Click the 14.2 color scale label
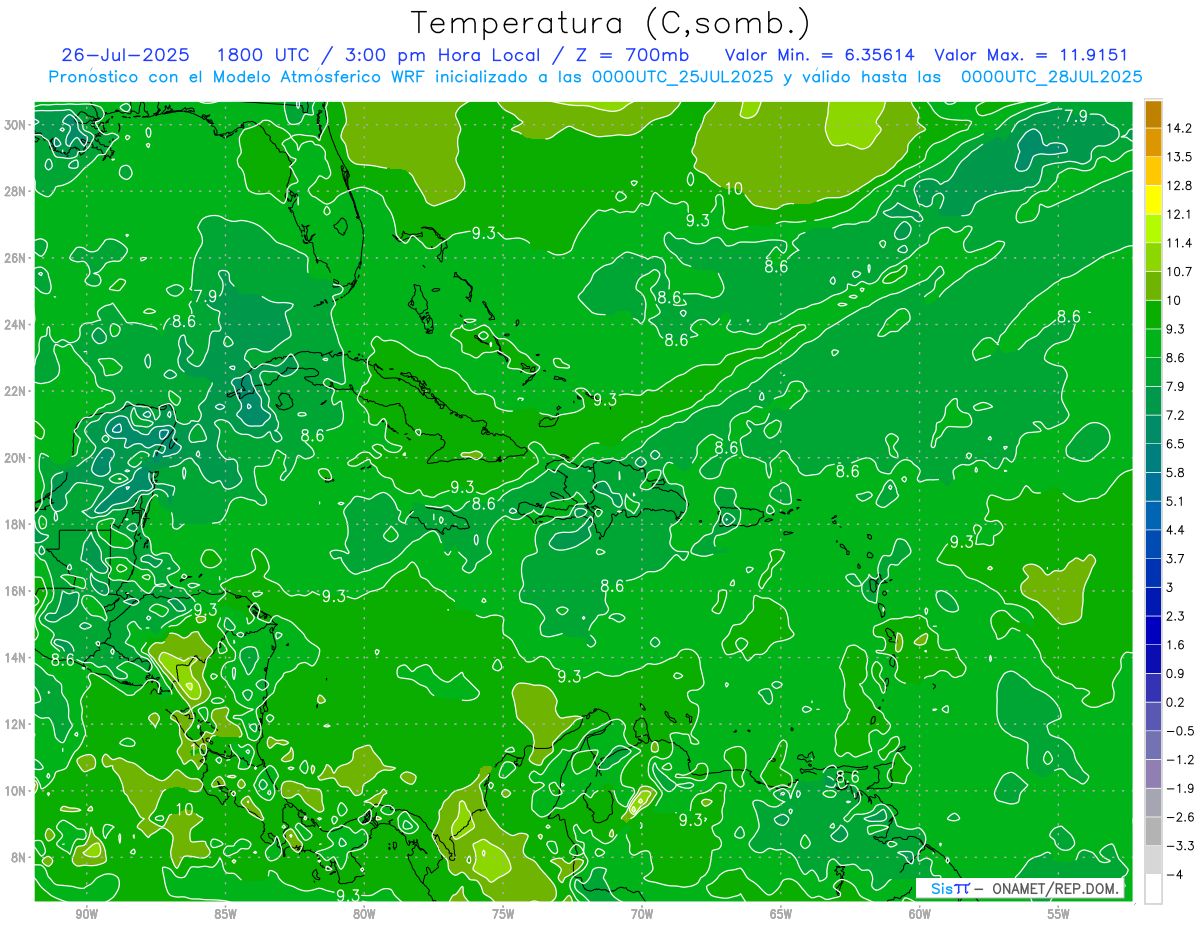 coord(1179,128)
